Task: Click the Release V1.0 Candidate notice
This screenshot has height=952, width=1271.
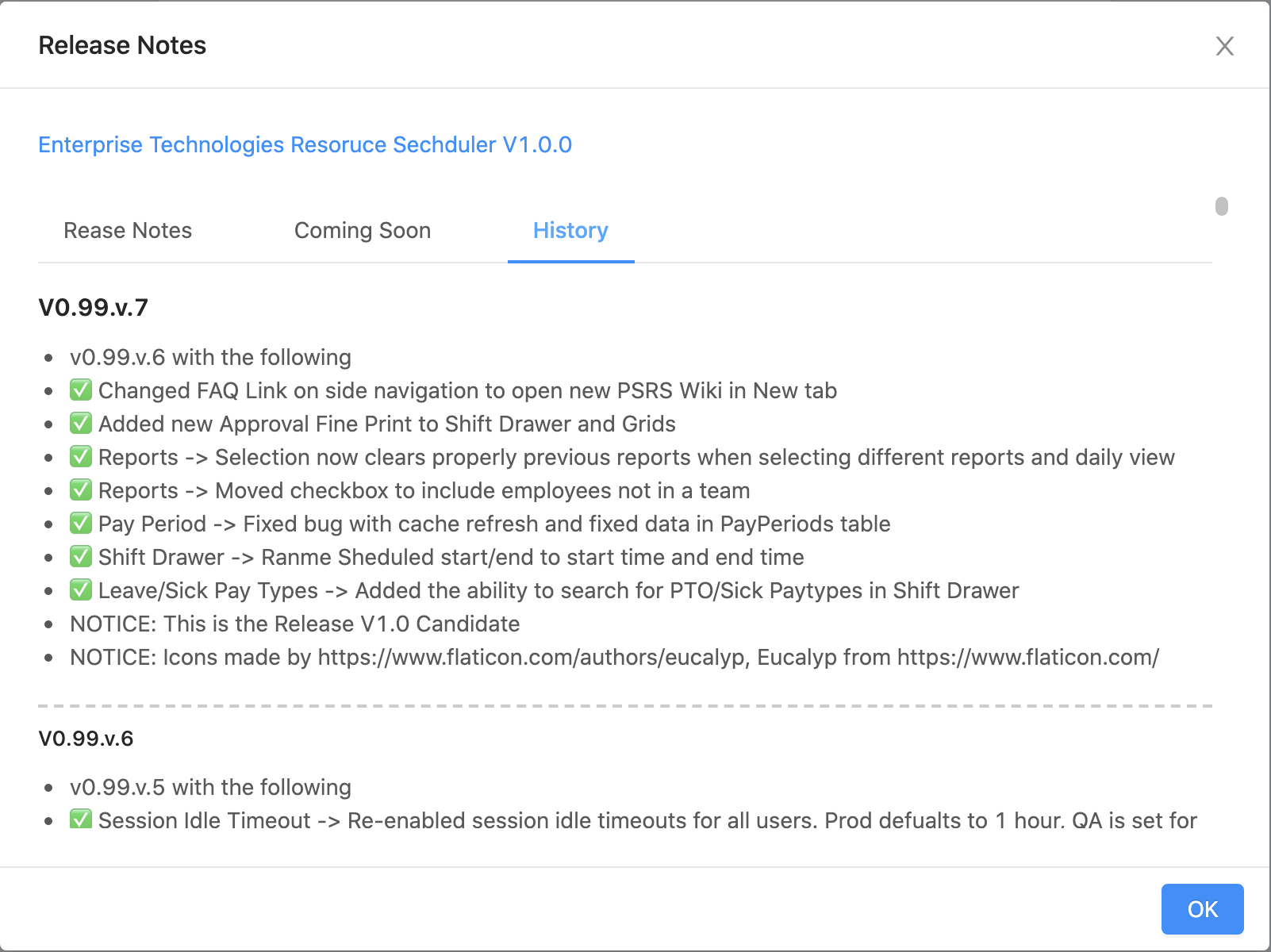Action: (294, 624)
